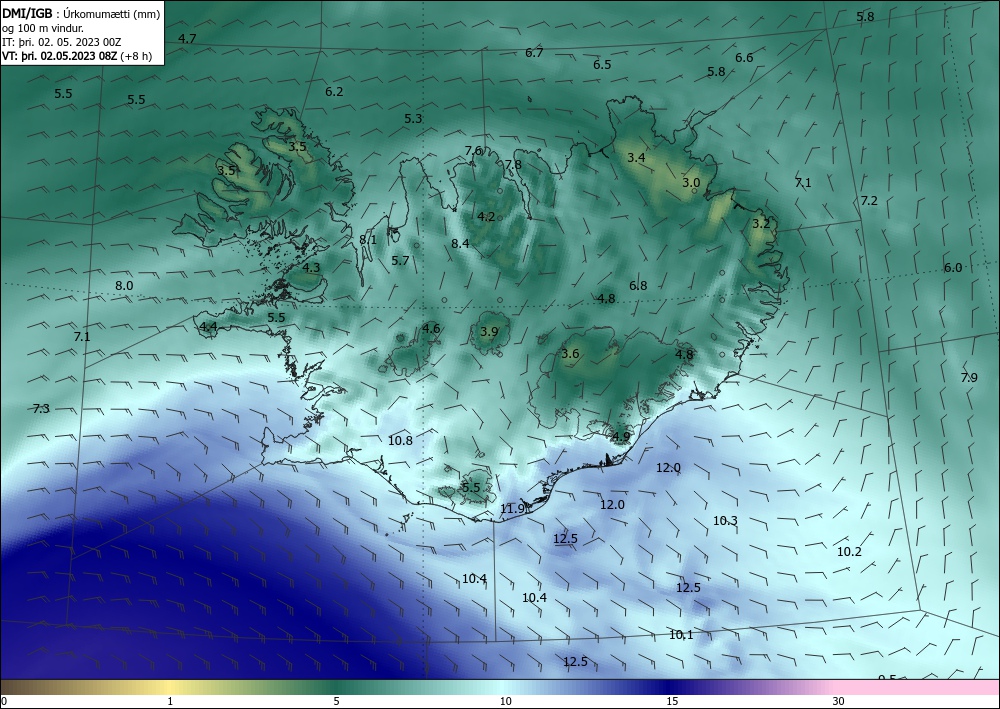This screenshot has height=709, width=1000.
Task: Select the 5.7 value label
Action: click(401, 260)
